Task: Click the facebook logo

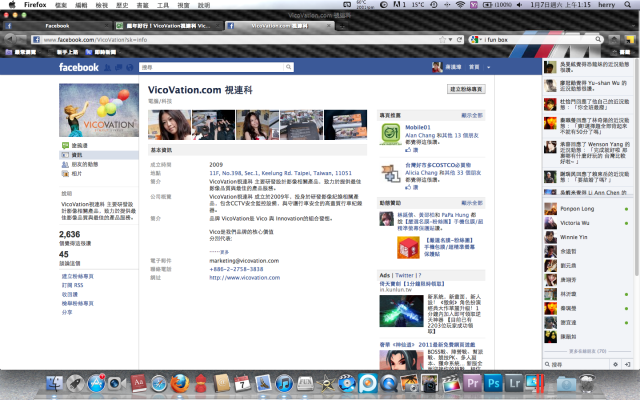Action: 79,67
